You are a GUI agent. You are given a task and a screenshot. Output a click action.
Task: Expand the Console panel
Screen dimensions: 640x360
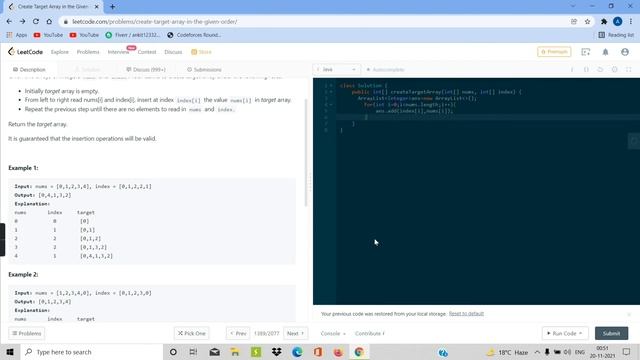333,333
